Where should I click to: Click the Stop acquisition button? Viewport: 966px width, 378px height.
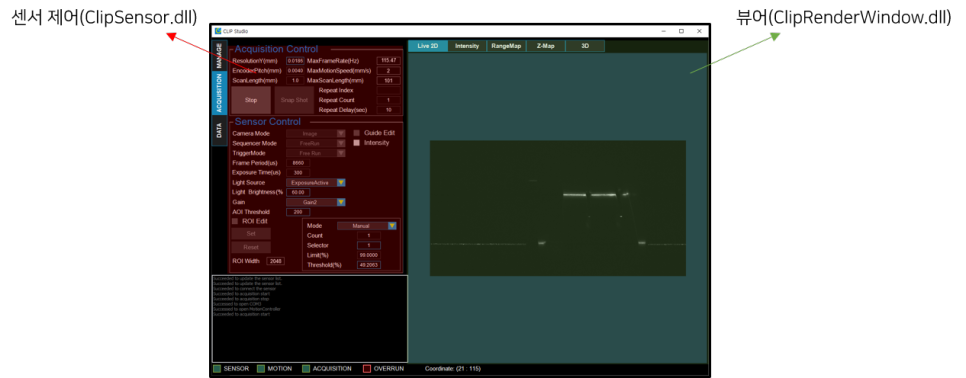[x=251, y=100]
